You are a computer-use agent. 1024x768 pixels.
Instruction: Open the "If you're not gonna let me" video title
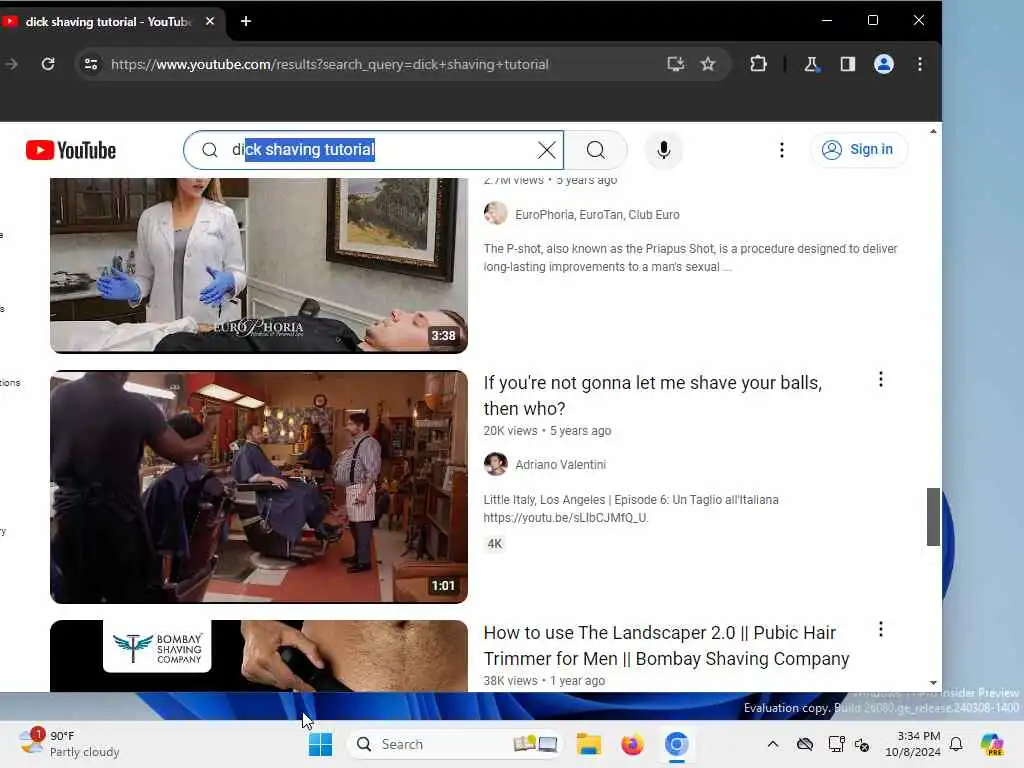tap(652, 395)
